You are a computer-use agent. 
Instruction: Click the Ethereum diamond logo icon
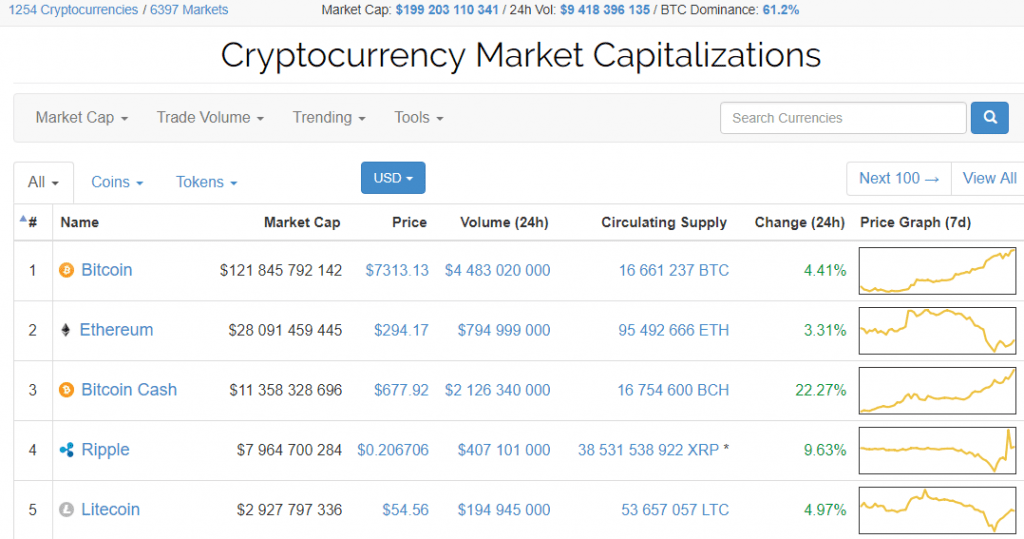pyautogui.click(x=67, y=330)
